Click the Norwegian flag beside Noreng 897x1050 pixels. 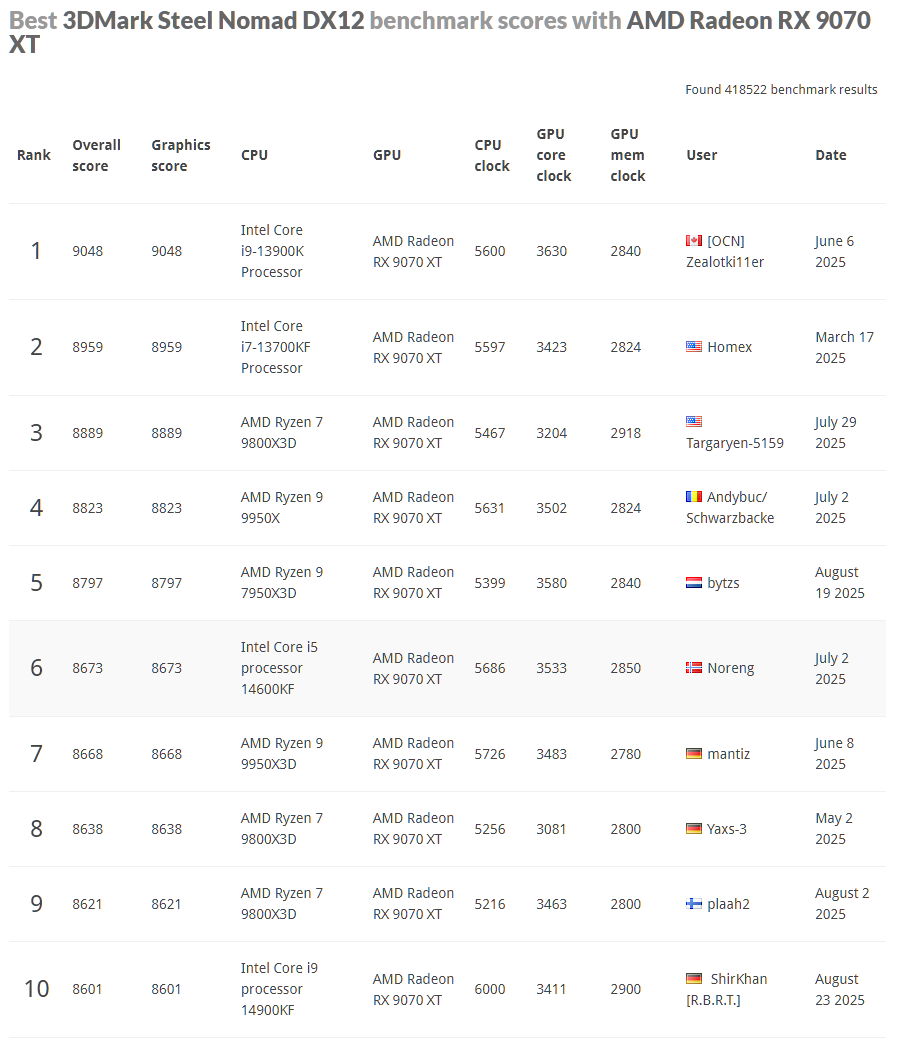(694, 668)
